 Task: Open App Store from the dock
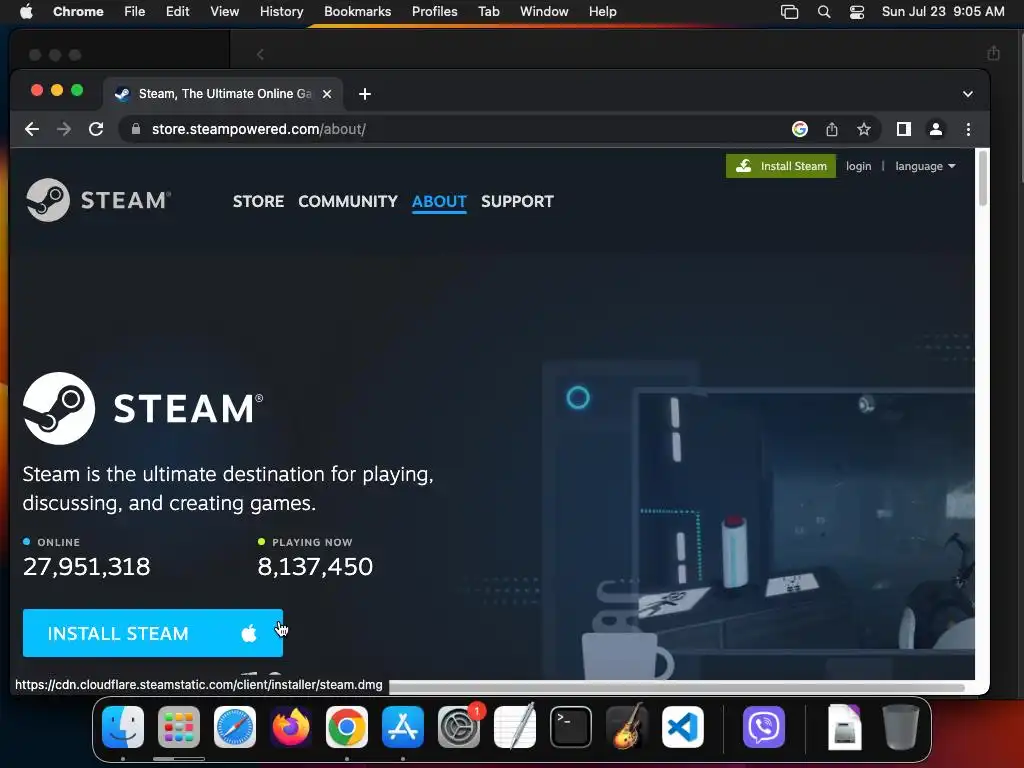click(x=403, y=727)
